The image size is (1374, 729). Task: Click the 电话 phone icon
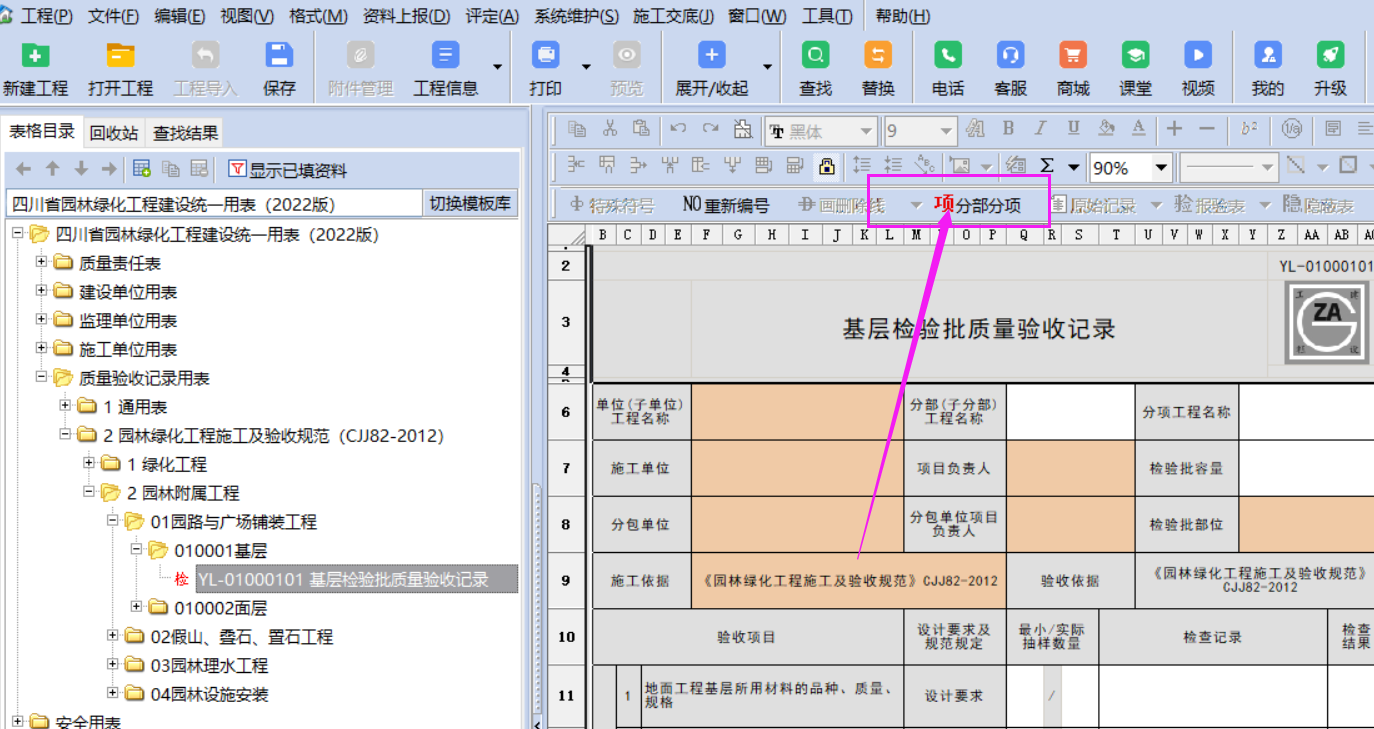pos(948,56)
